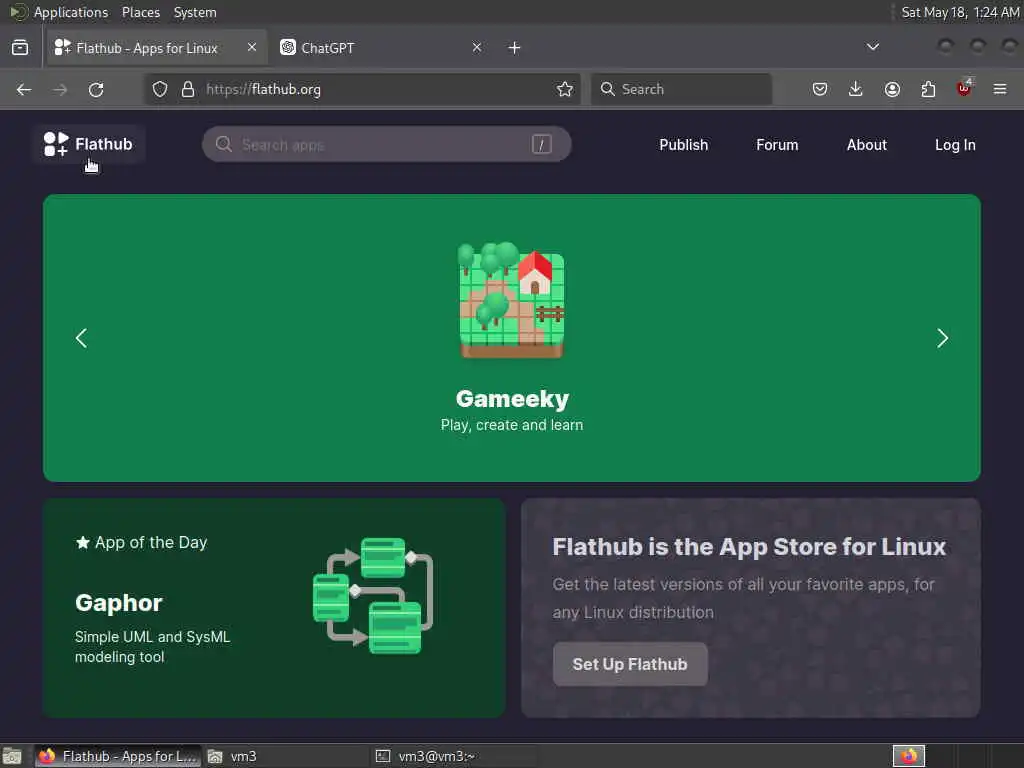Select the Flathub - Apps for Linux tab
The height and width of the screenshot is (768, 1024).
157,48
